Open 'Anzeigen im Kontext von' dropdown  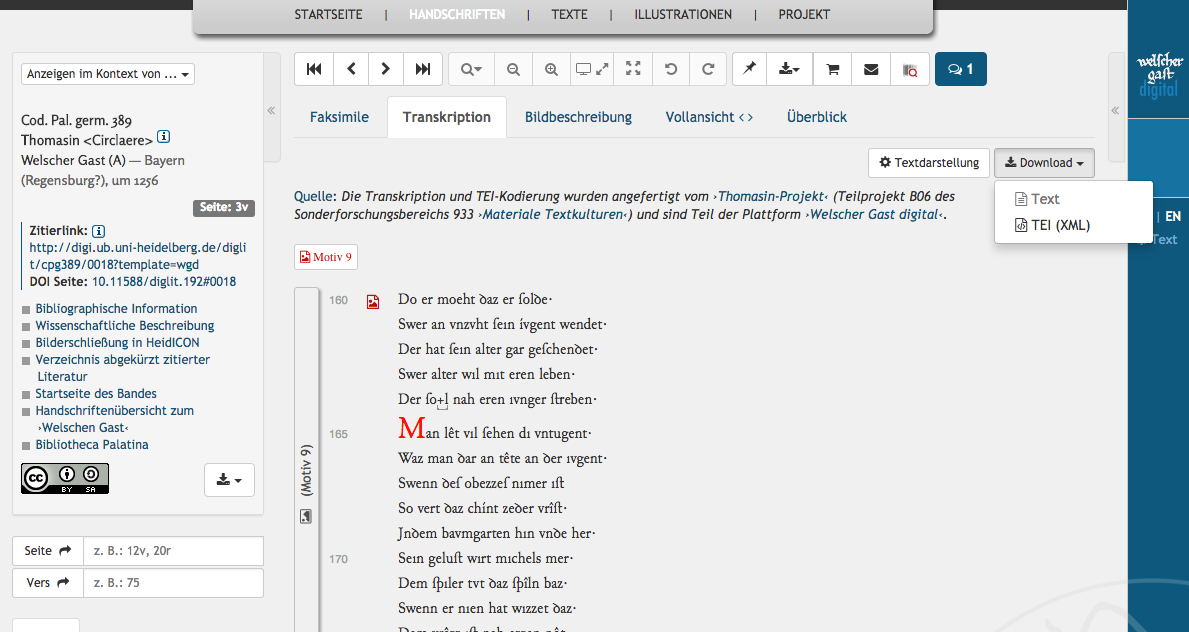[x=108, y=74]
